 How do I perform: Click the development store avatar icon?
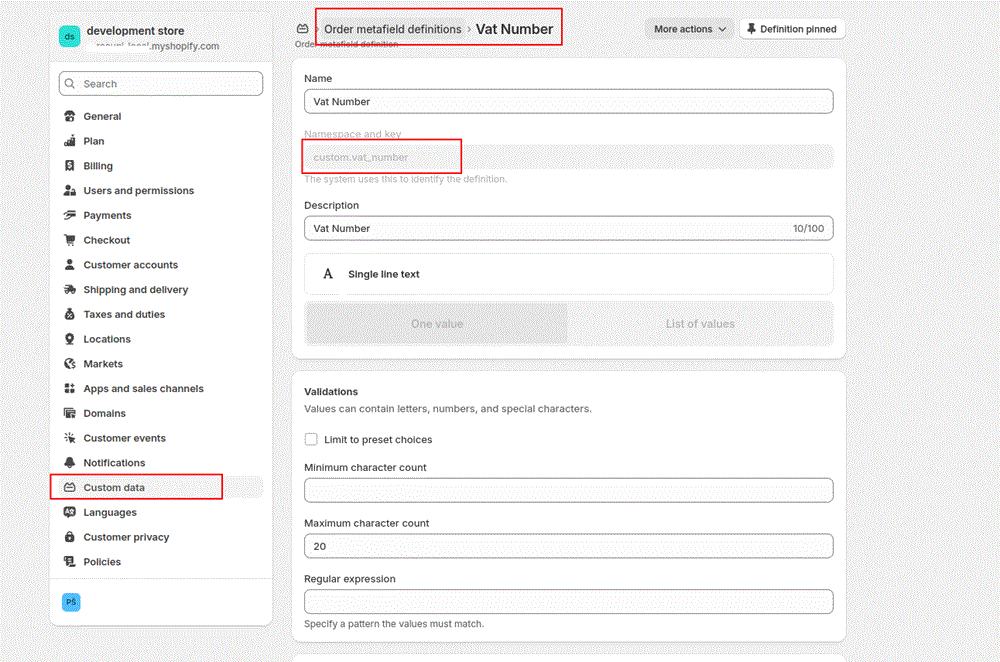(x=70, y=37)
